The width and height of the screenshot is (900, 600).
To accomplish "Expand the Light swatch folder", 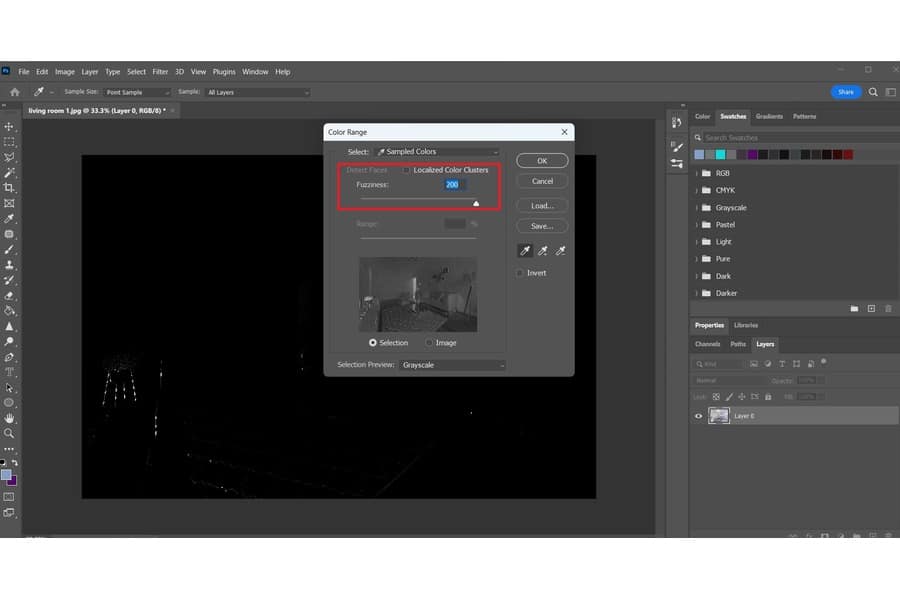I will click(697, 242).
